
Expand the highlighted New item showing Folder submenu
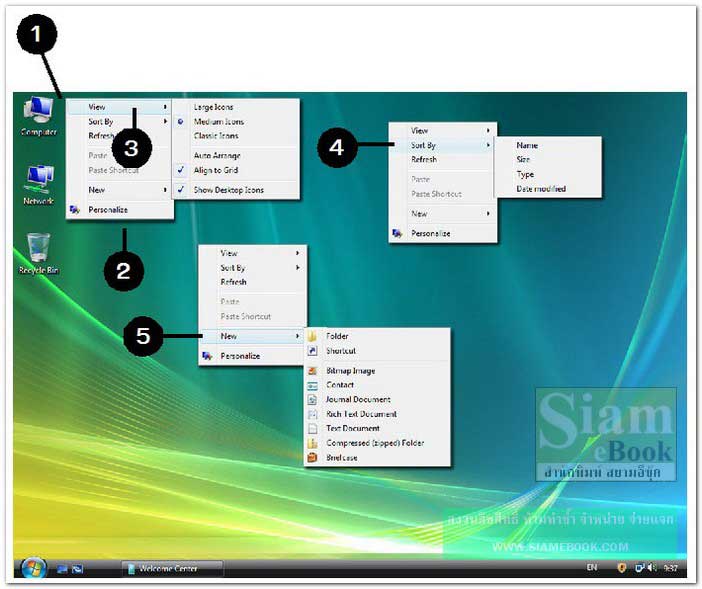(x=252, y=336)
